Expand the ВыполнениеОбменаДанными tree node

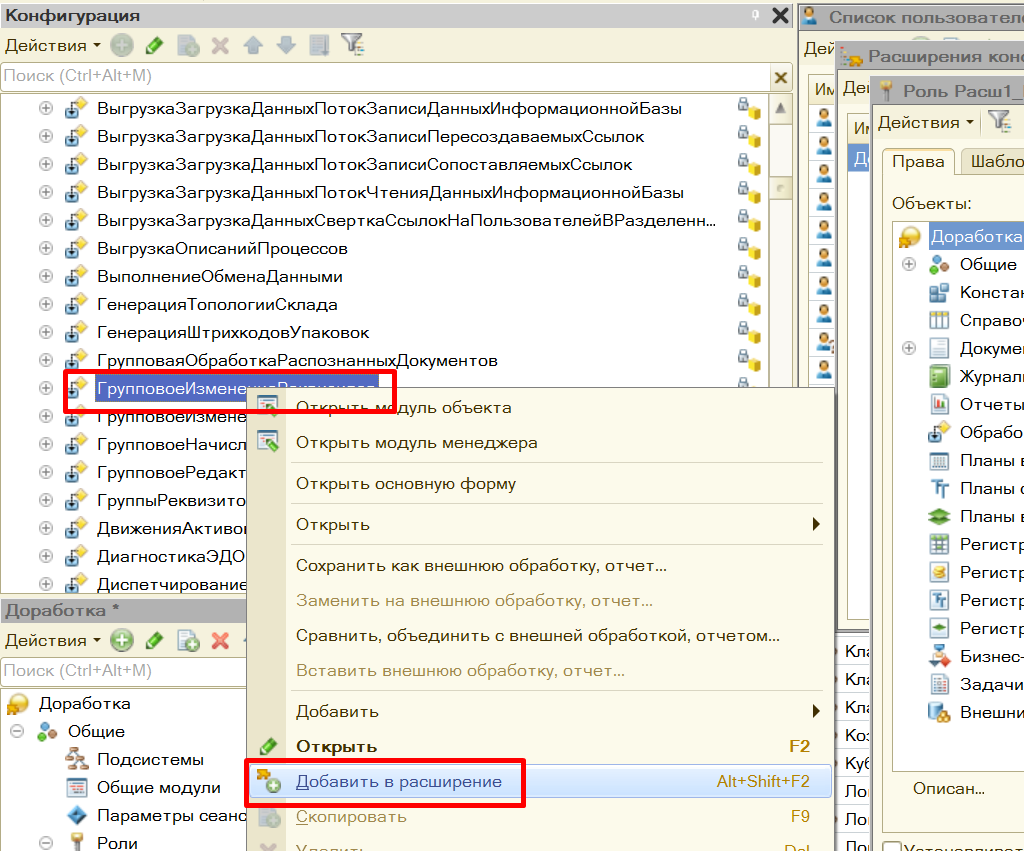[x=46, y=276]
